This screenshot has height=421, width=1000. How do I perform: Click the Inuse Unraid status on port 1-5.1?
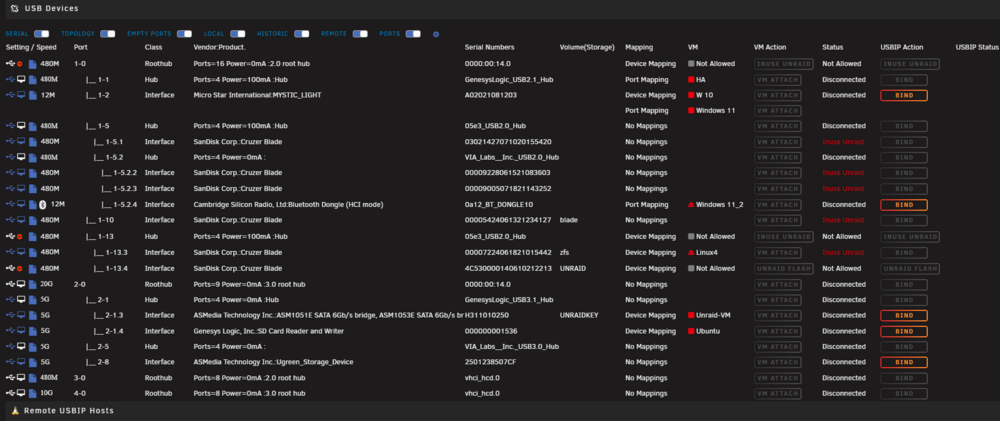tap(843, 142)
